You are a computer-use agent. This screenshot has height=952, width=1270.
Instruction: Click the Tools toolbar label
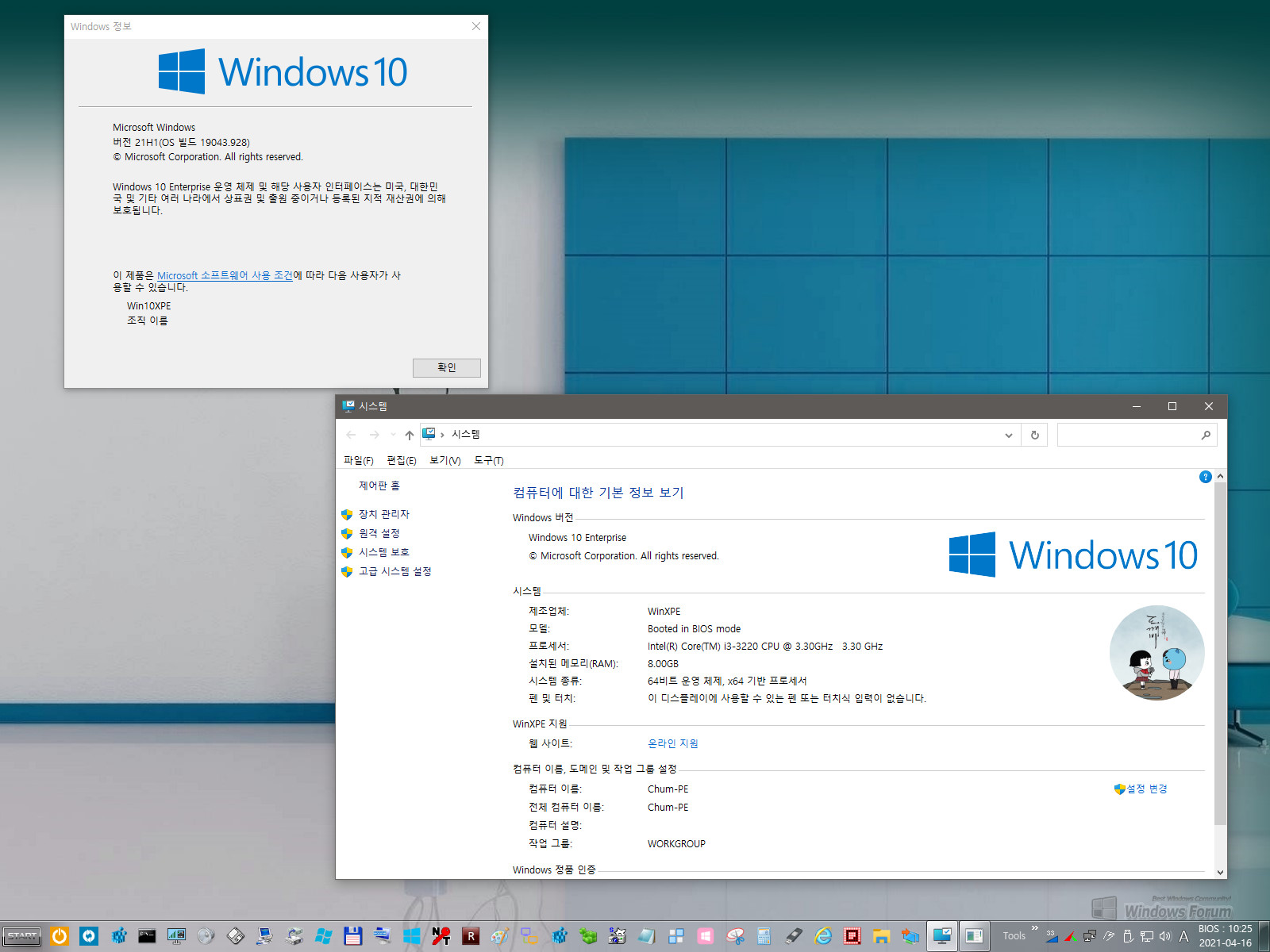(x=1014, y=936)
